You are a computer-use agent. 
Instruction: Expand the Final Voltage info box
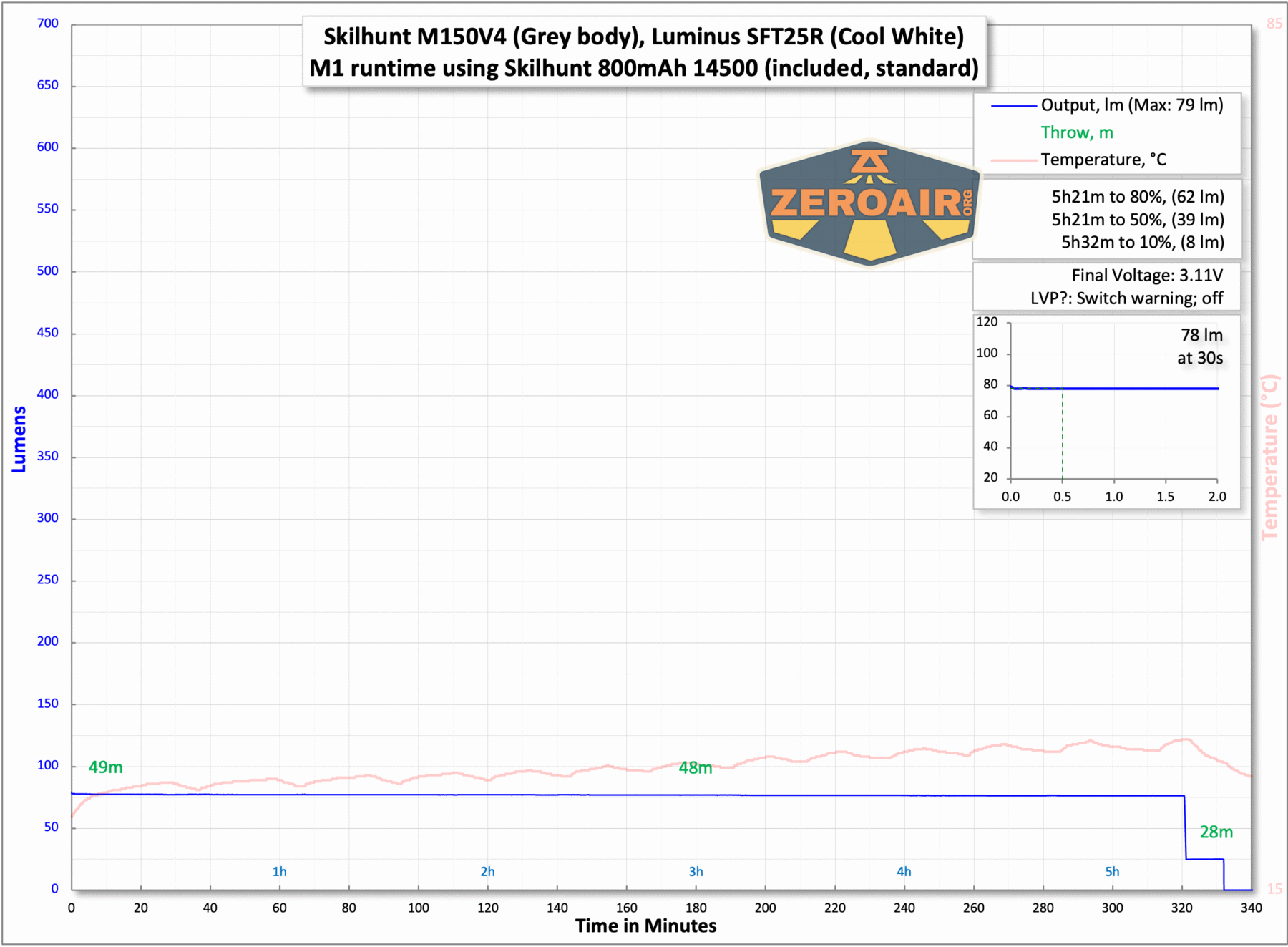coord(1106,286)
